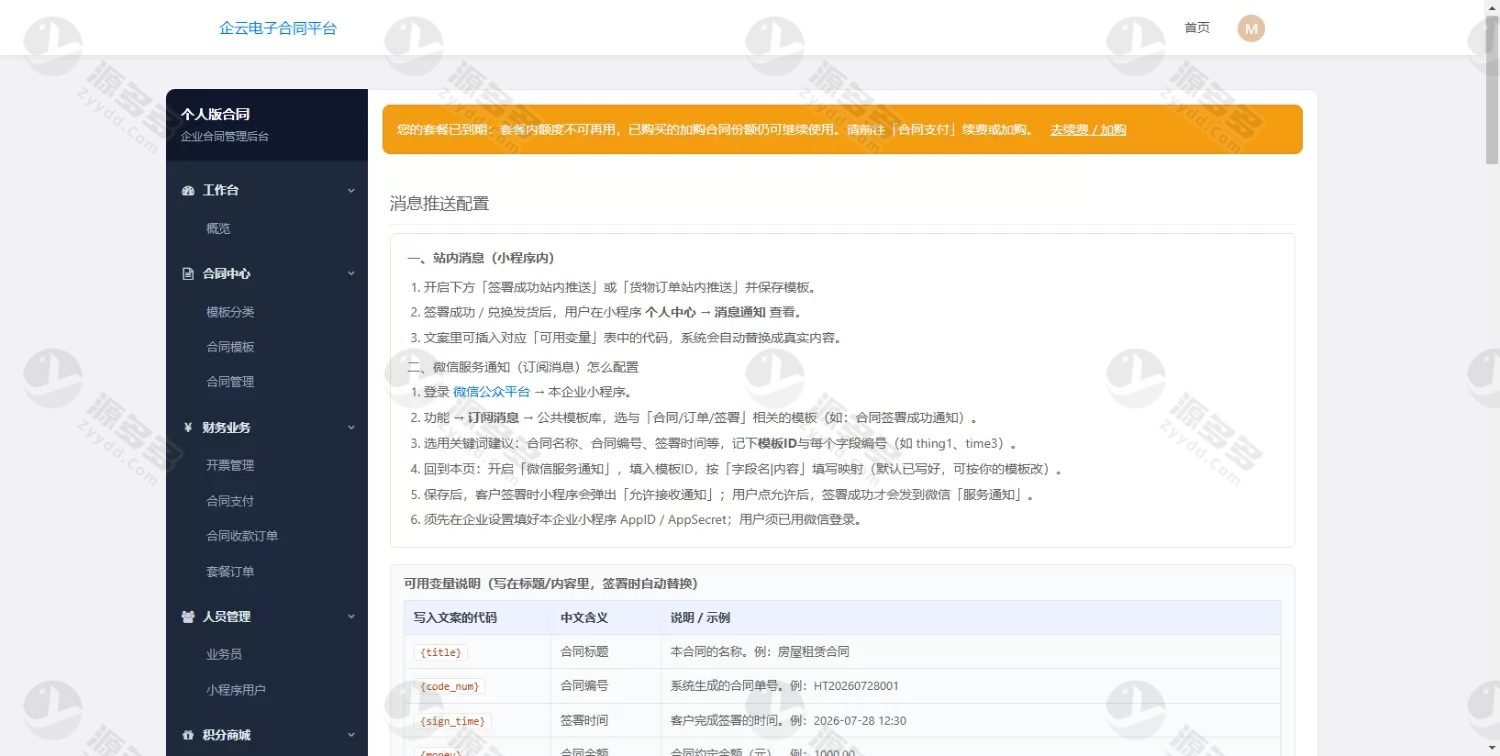Open 小程序用户 in the sidebar

[x=236, y=690]
